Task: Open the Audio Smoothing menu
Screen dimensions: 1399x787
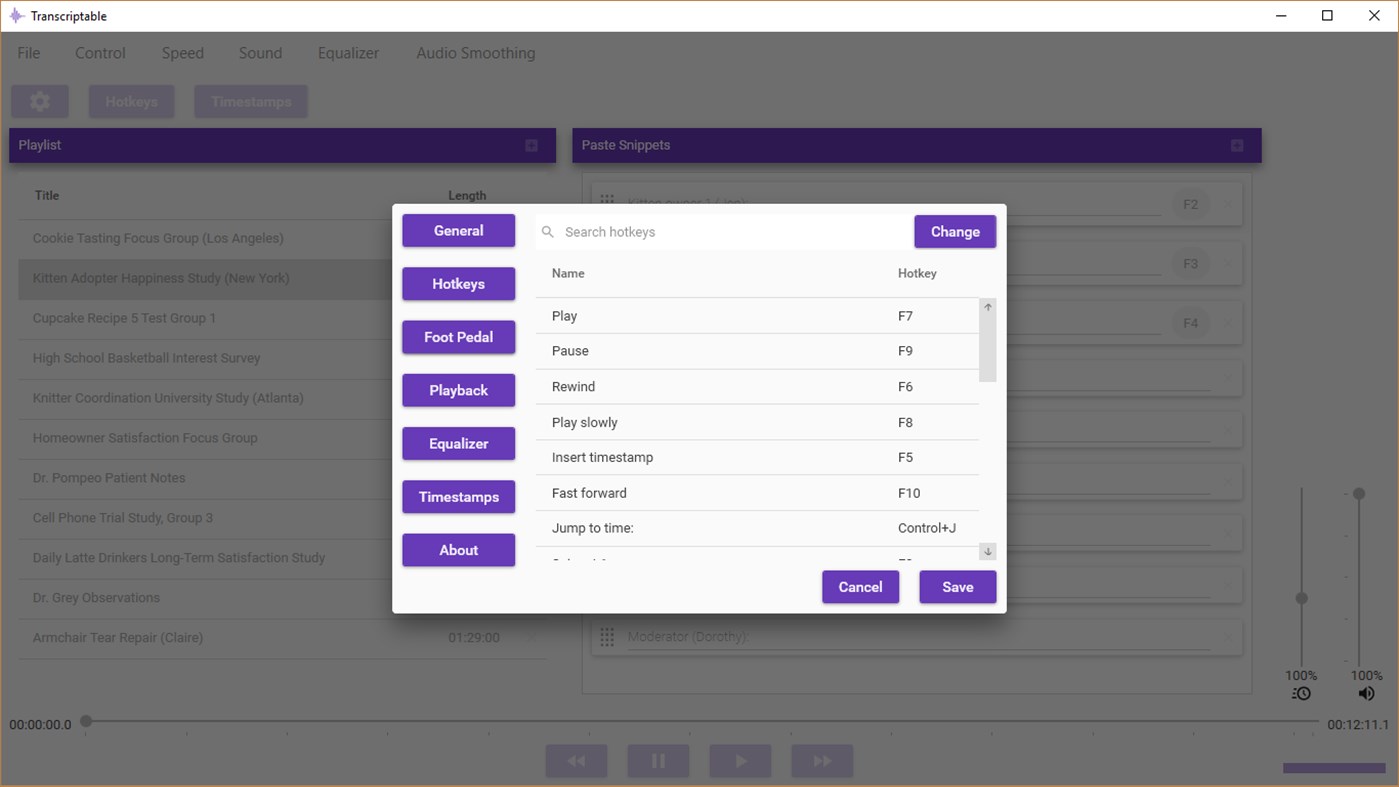Action: pos(475,52)
